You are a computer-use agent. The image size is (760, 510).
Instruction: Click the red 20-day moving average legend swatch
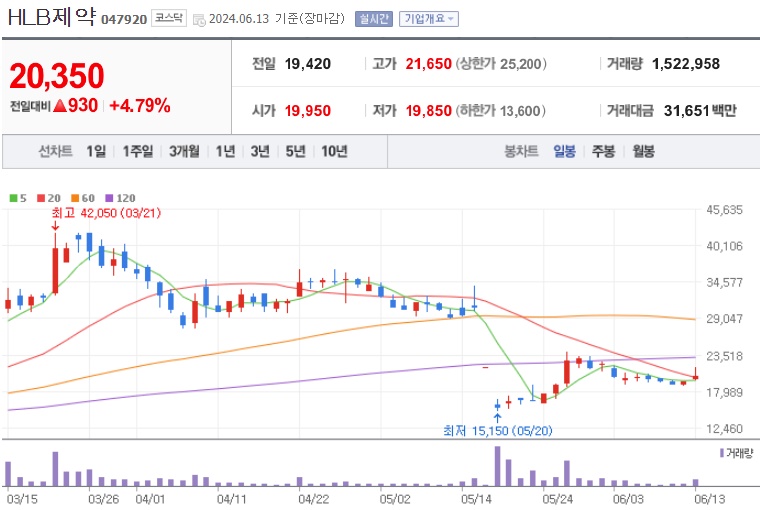[41, 198]
